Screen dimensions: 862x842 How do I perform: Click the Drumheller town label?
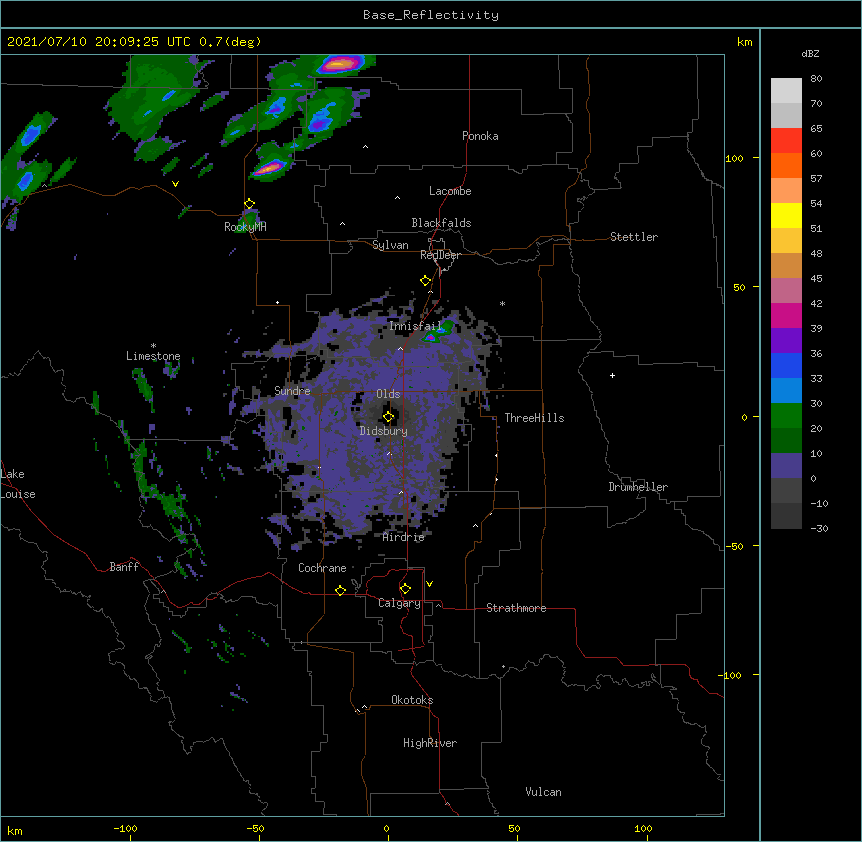tap(638, 487)
